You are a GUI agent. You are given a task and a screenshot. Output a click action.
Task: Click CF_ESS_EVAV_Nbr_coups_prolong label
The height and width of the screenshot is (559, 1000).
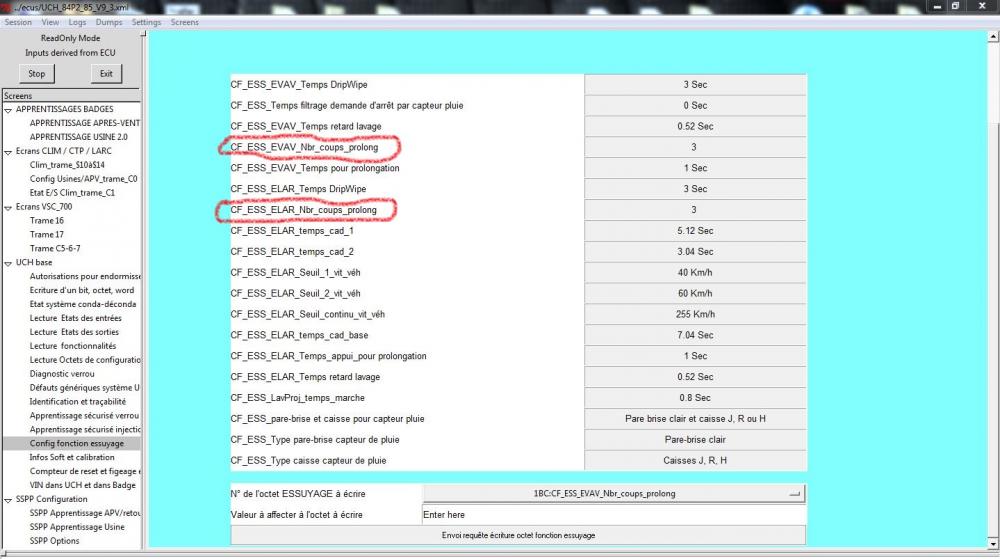point(304,147)
